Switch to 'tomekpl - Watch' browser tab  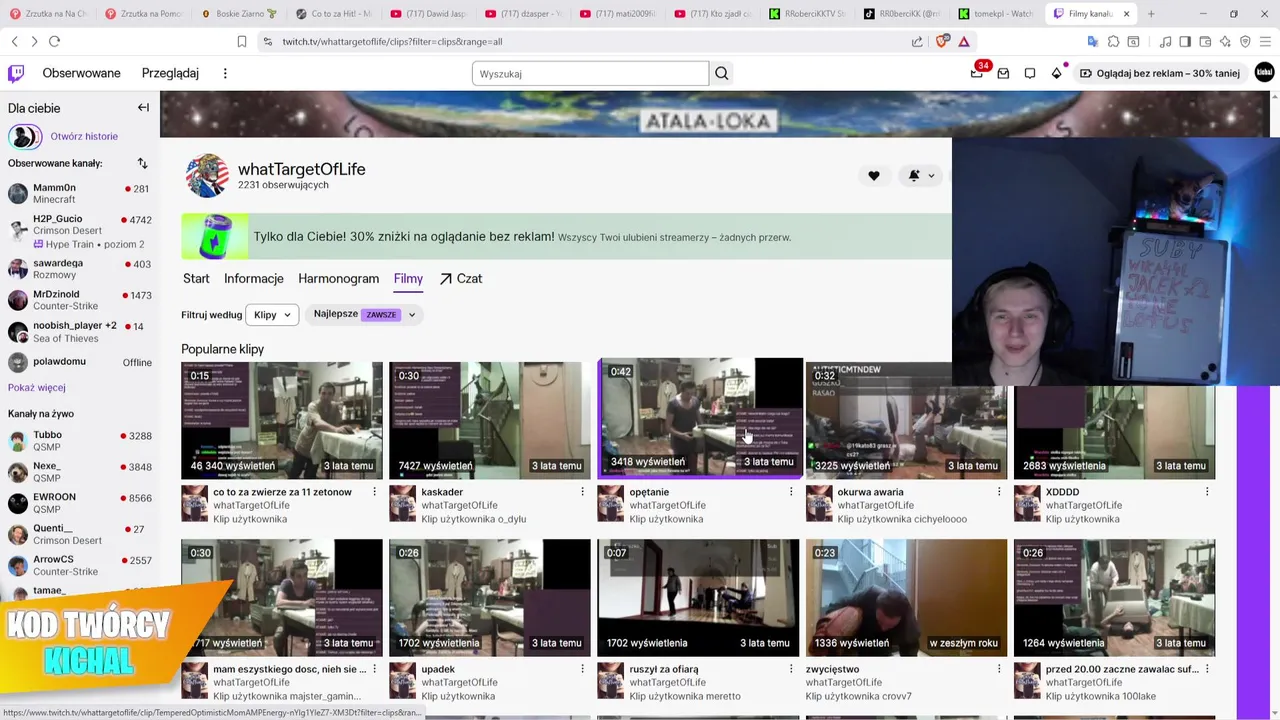click(x=995, y=14)
